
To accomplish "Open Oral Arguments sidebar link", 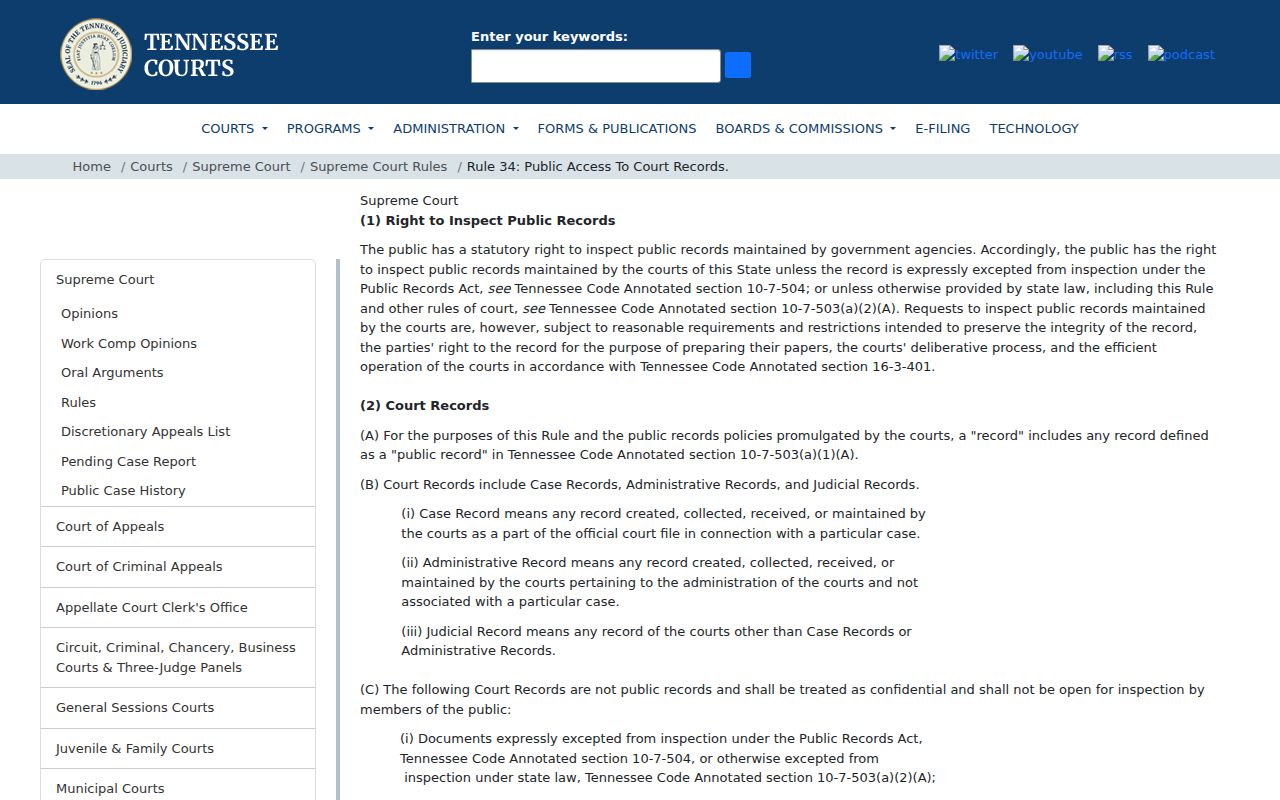I will point(112,373).
